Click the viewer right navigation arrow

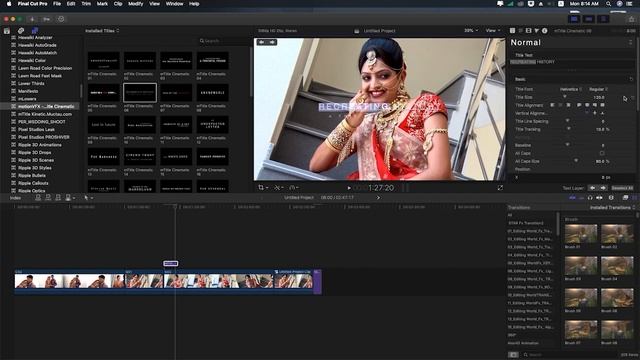click(272, 42)
